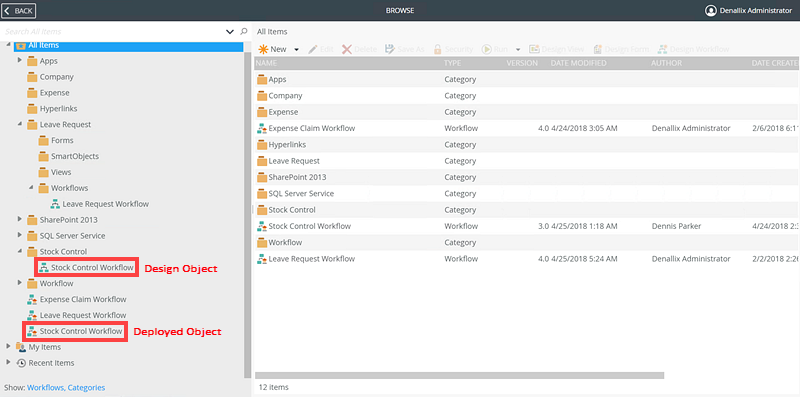Click the All Items star folder icon
Screen dimensions: 800x397
tap(20, 45)
